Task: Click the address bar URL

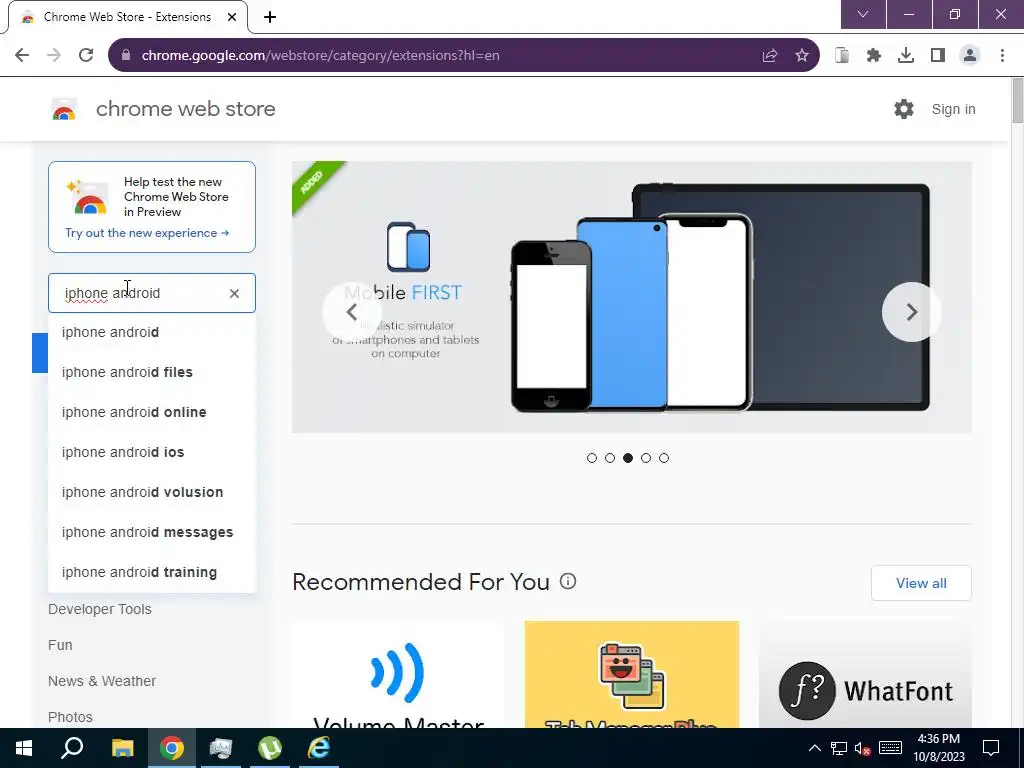Action: pos(321,56)
